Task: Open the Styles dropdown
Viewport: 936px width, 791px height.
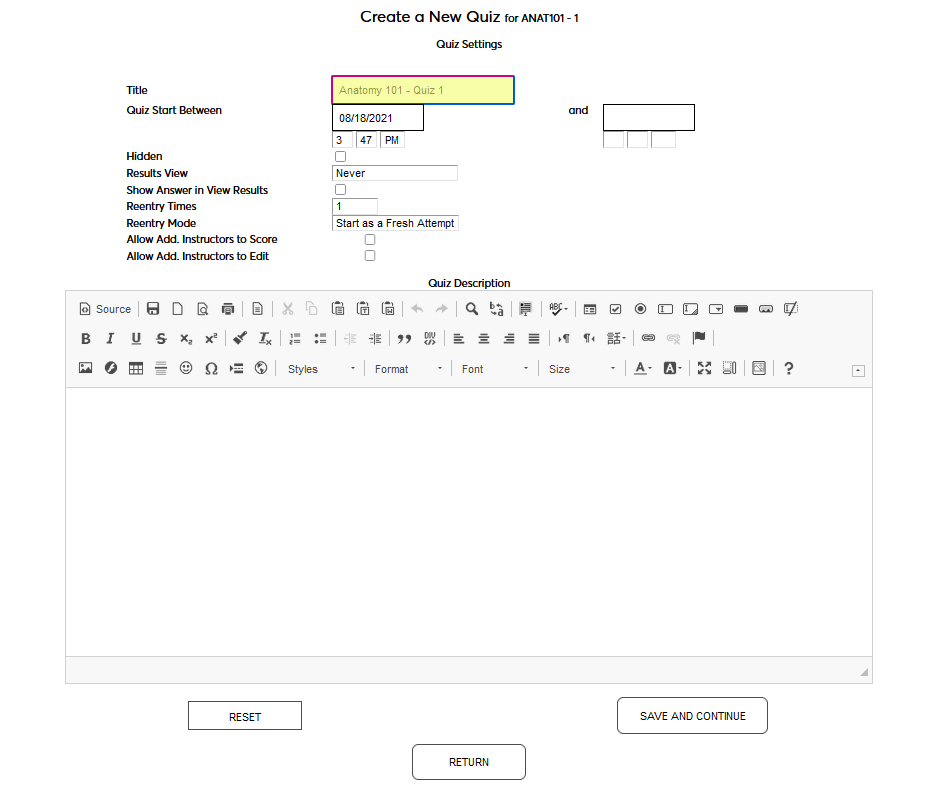Action: click(321, 369)
